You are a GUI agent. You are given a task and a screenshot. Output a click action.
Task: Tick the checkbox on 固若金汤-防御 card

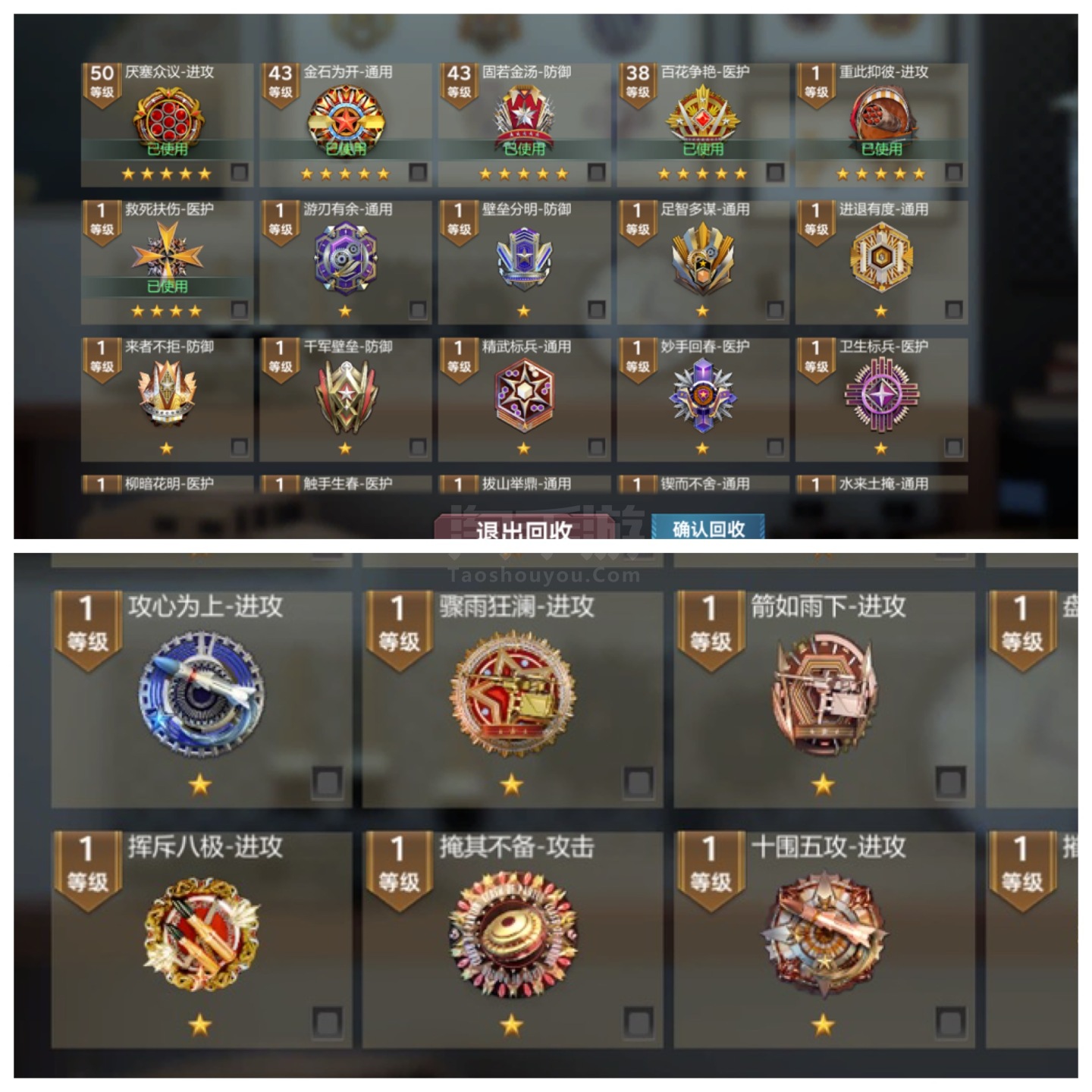[x=596, y=172]
